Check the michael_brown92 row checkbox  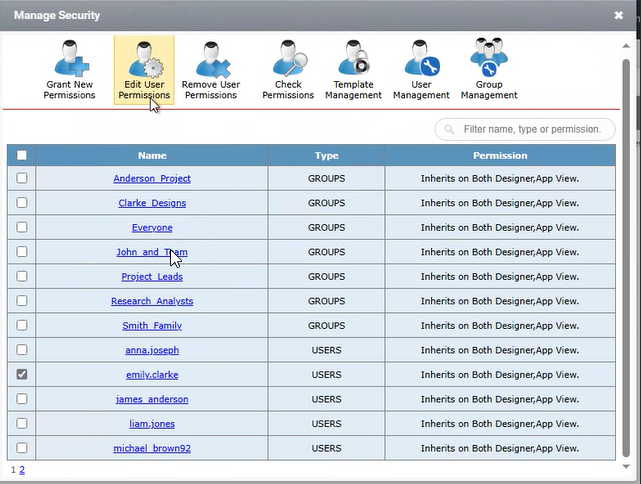(22, 448)
